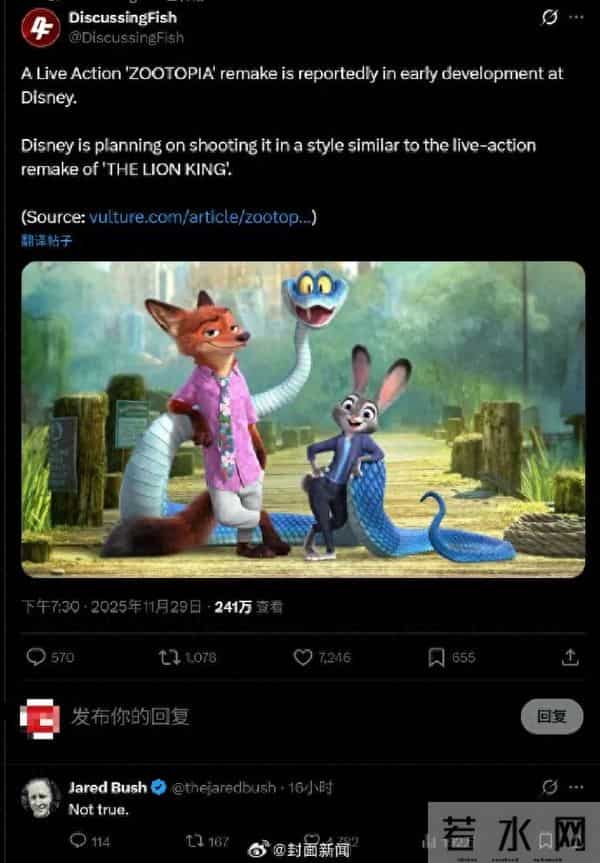Repost Jared Bush's reply showing 167

point(194,840)
